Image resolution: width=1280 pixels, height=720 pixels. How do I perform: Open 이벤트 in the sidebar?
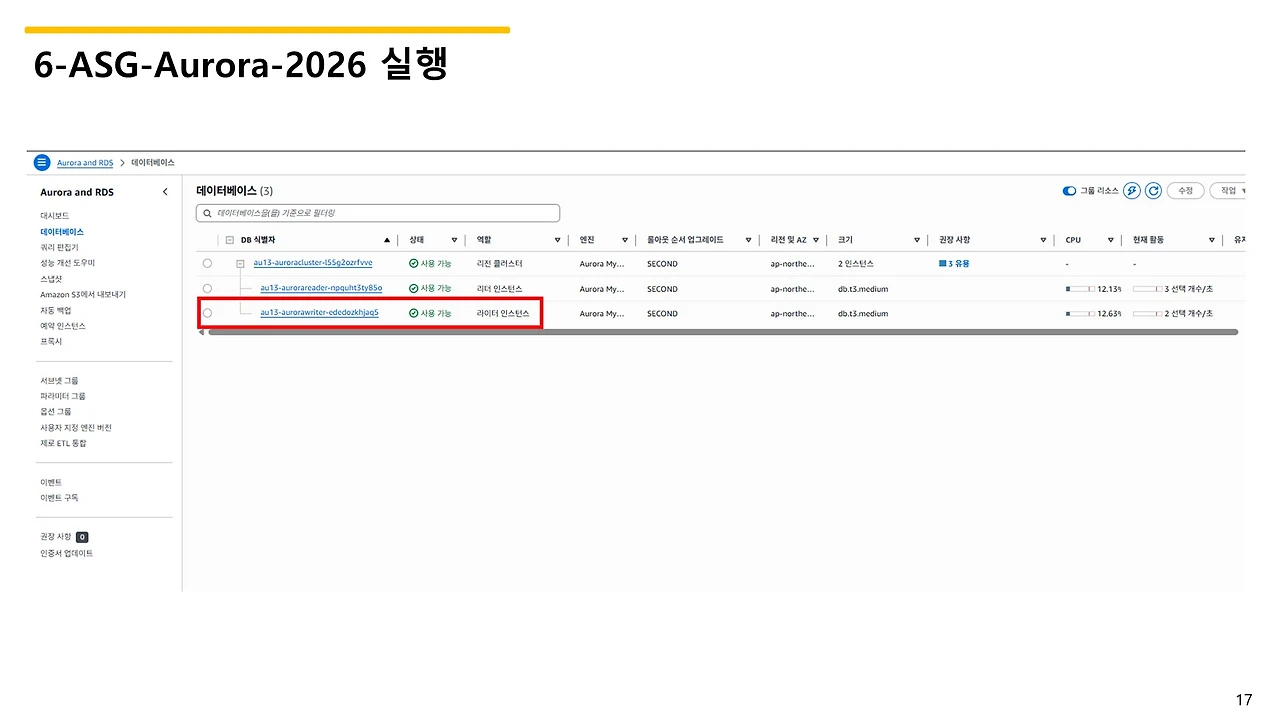tap(51, 482)
